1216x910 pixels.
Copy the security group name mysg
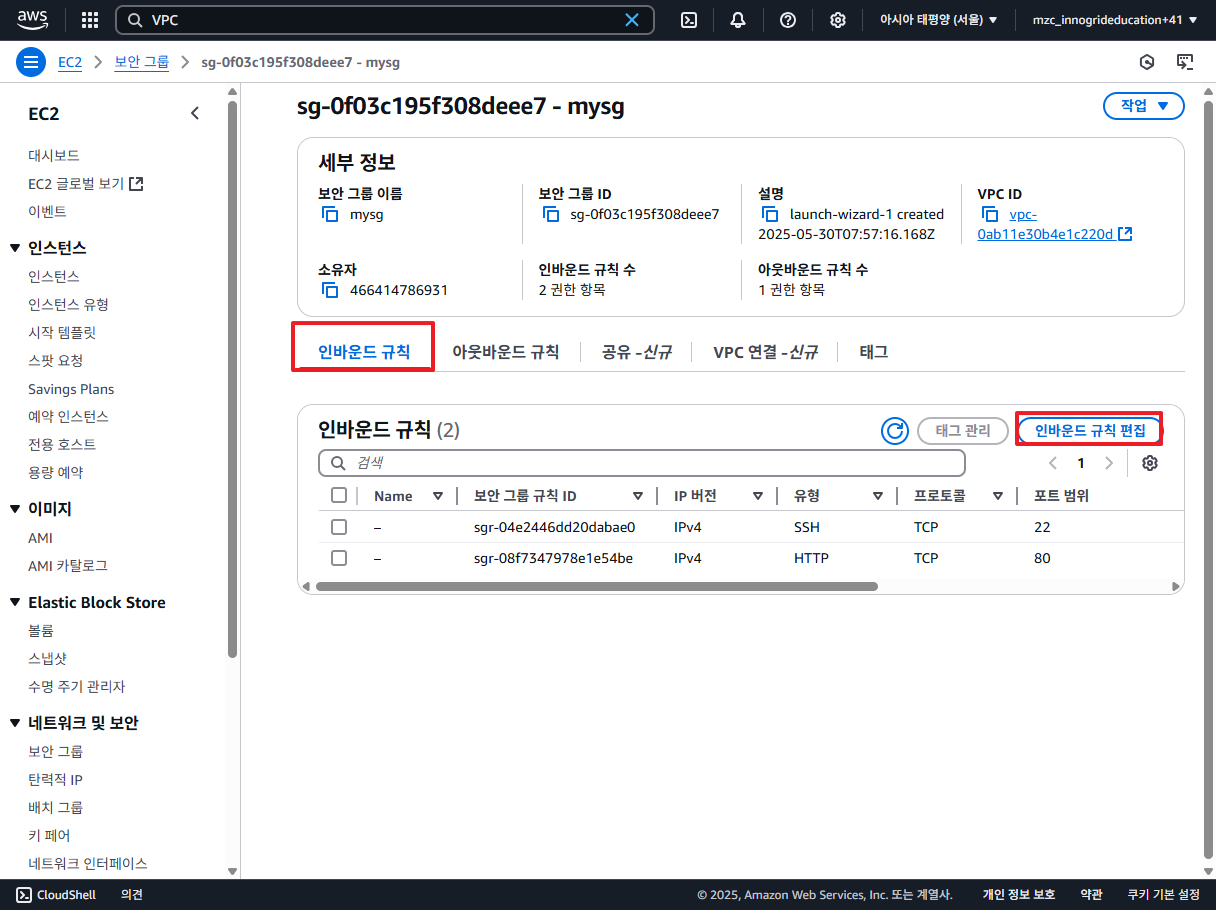pyautogui.click(x=330, y=214)
